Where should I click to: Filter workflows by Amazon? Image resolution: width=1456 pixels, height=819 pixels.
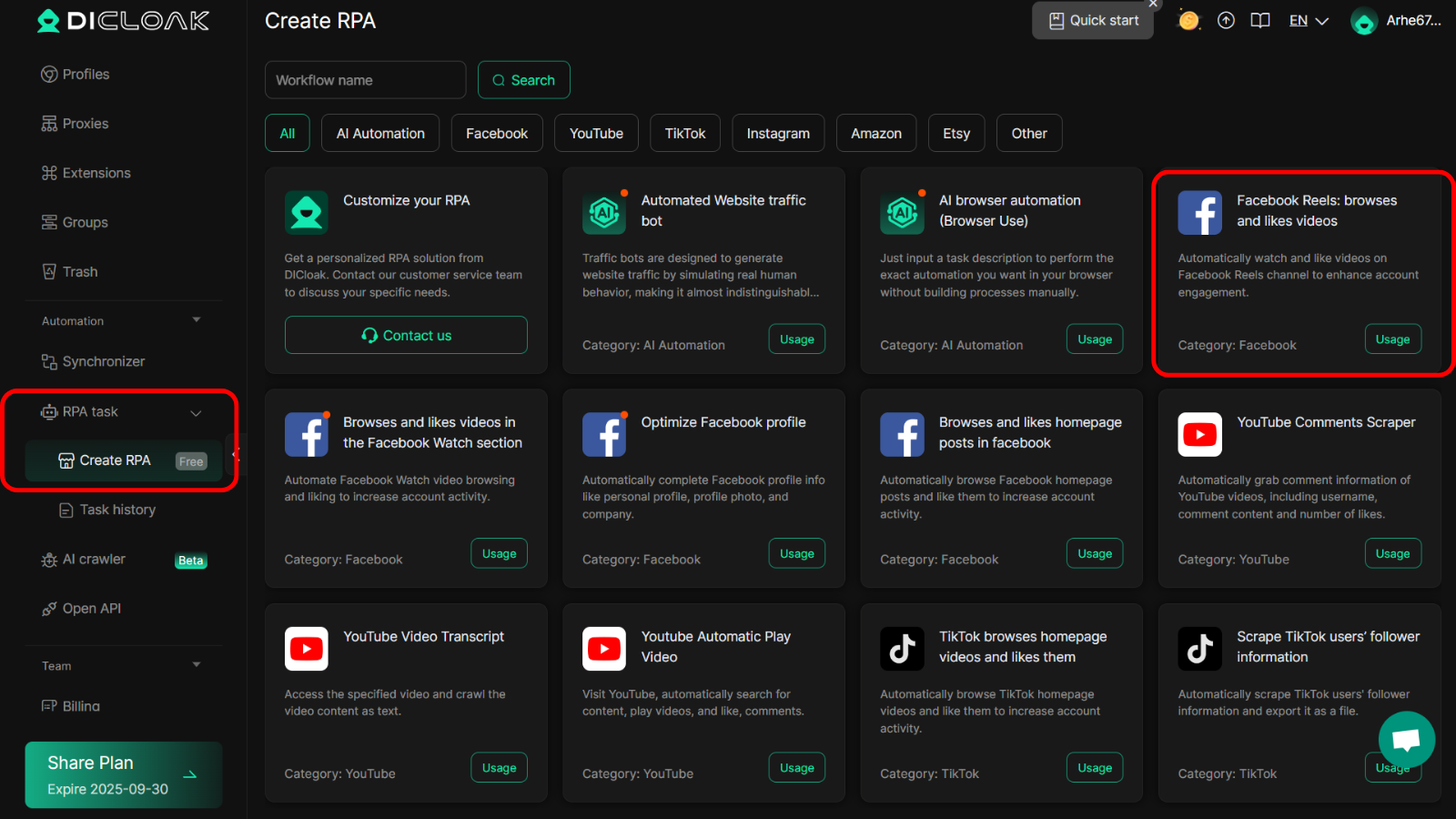876,133
